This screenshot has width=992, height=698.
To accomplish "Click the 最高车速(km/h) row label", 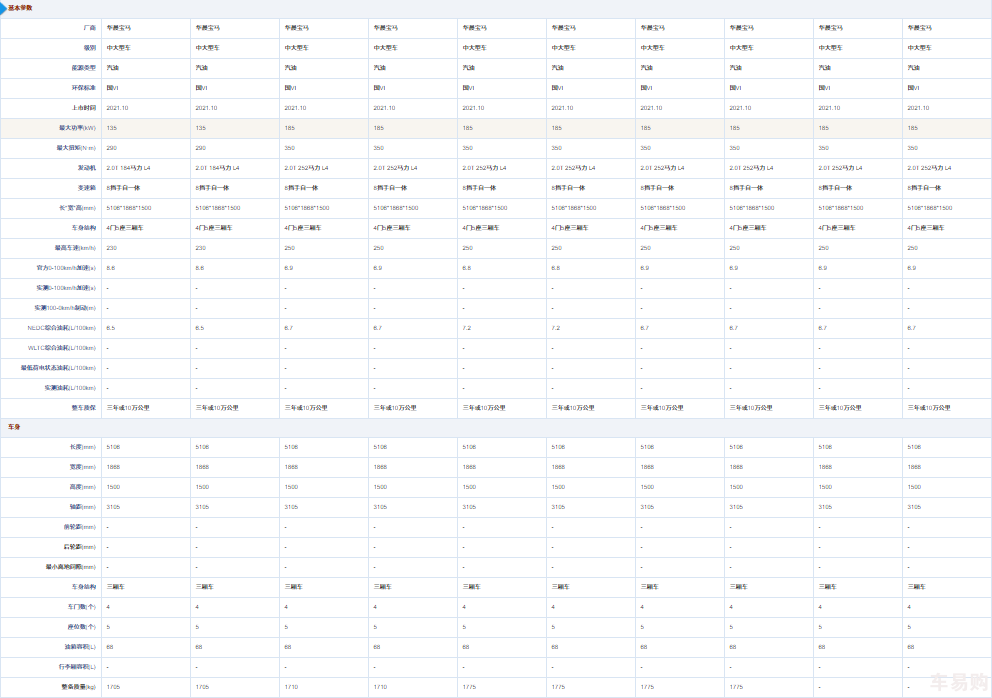I will [75, 248].
